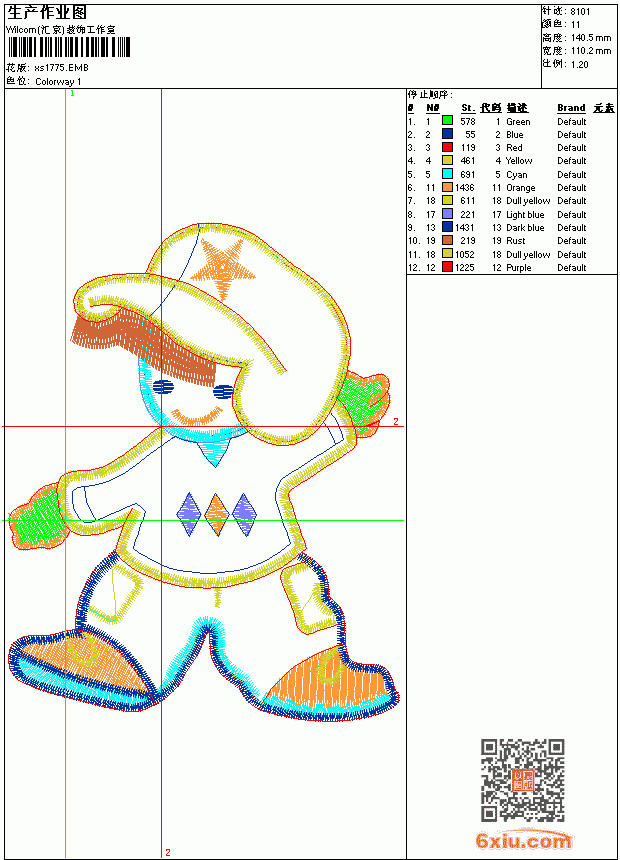Choose the Orange swatch beside 1436
This screenshot has width=620, height=860.
[447, 187]
